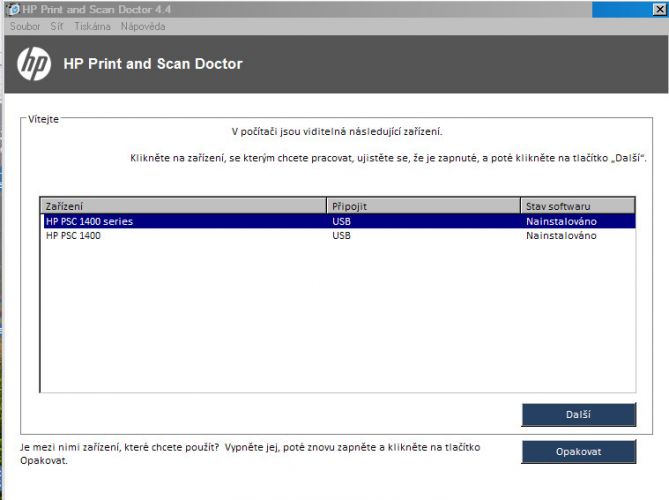Click the Další button
The height and width of the screenshot is (500, 669).
[579, 414]
